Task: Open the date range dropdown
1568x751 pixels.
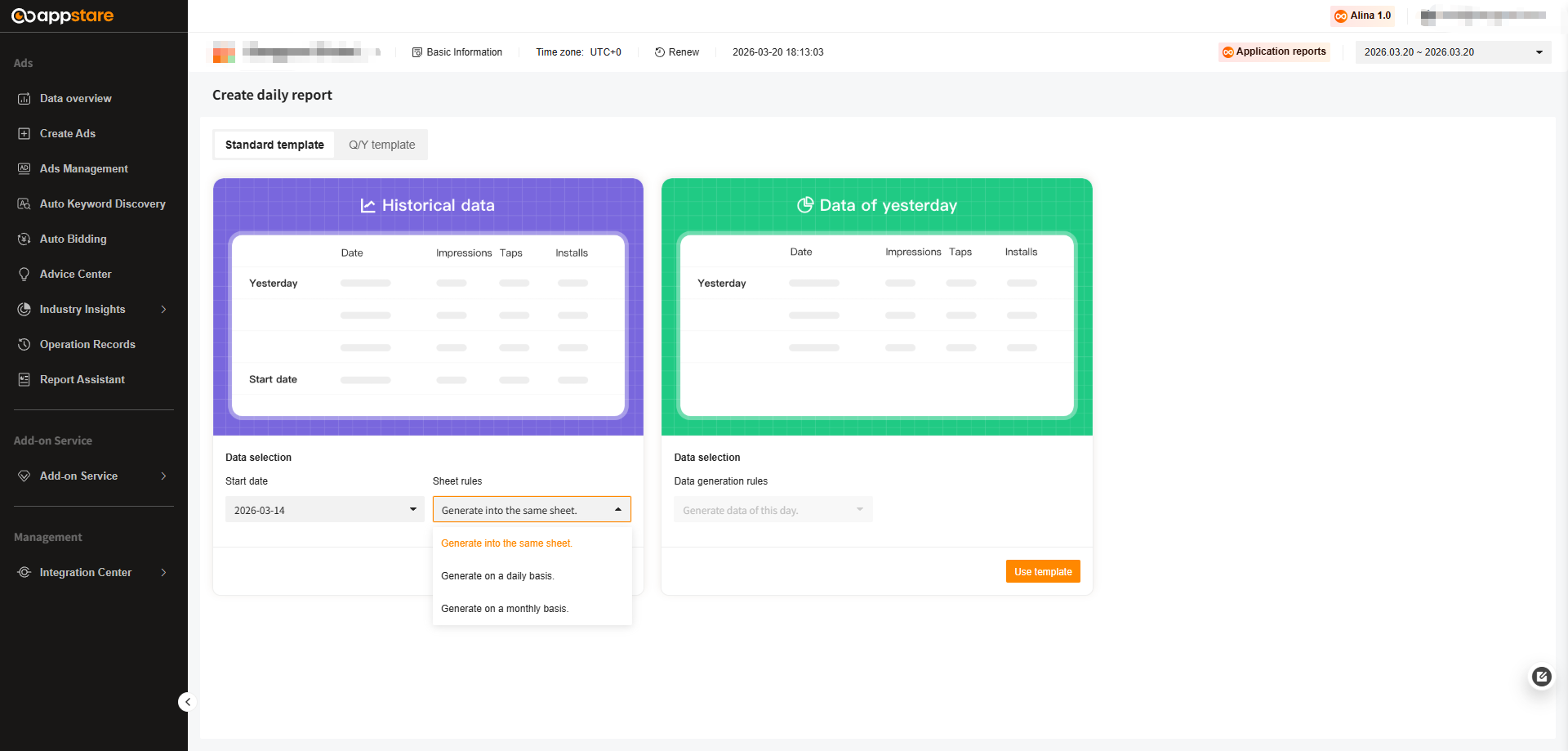Action: (1454, 52)
